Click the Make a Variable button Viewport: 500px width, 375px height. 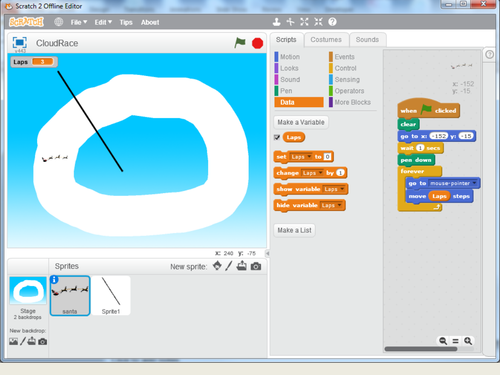[x=301, y=122]
